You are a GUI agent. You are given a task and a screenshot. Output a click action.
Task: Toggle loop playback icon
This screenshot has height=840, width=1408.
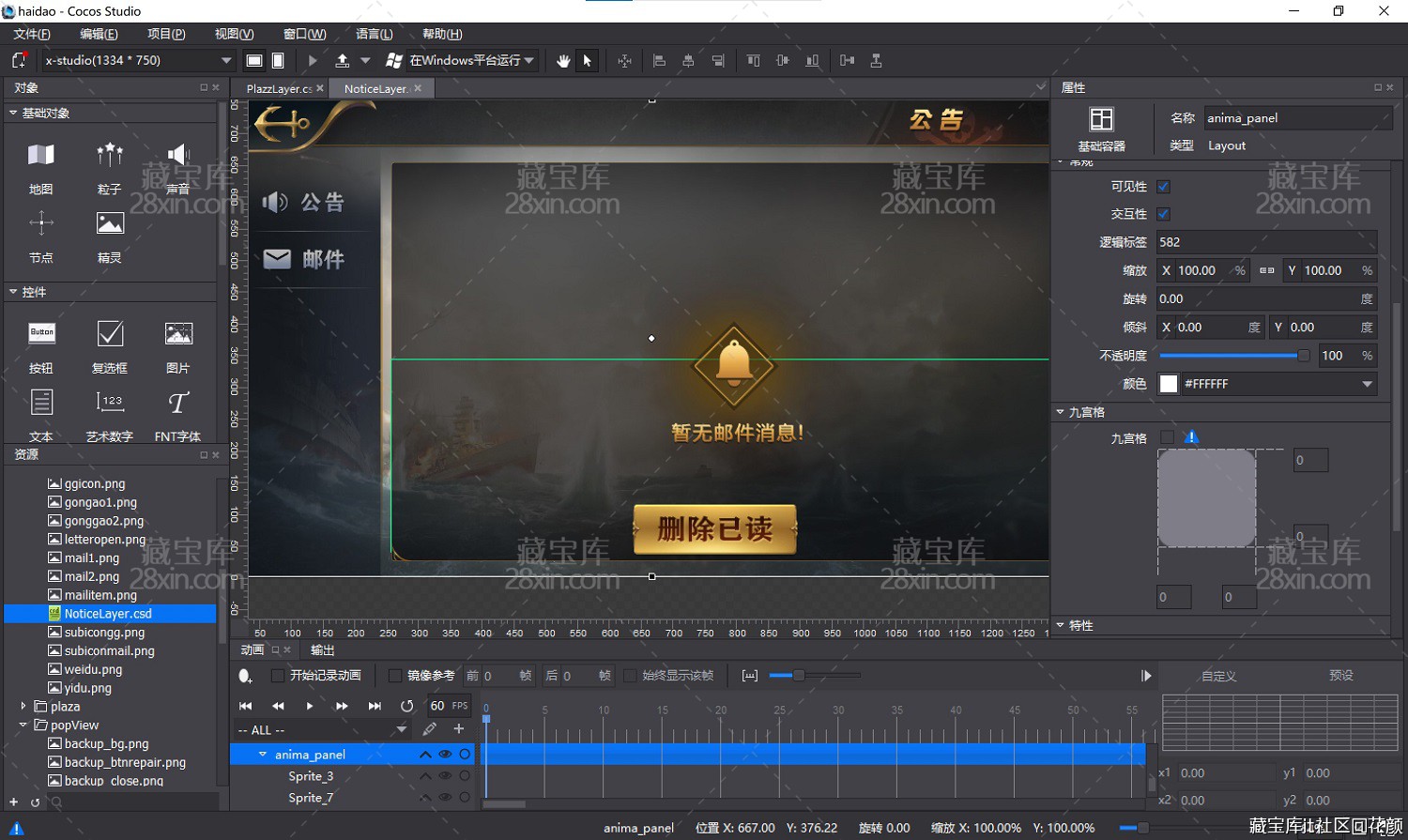[x=406, y=706]
